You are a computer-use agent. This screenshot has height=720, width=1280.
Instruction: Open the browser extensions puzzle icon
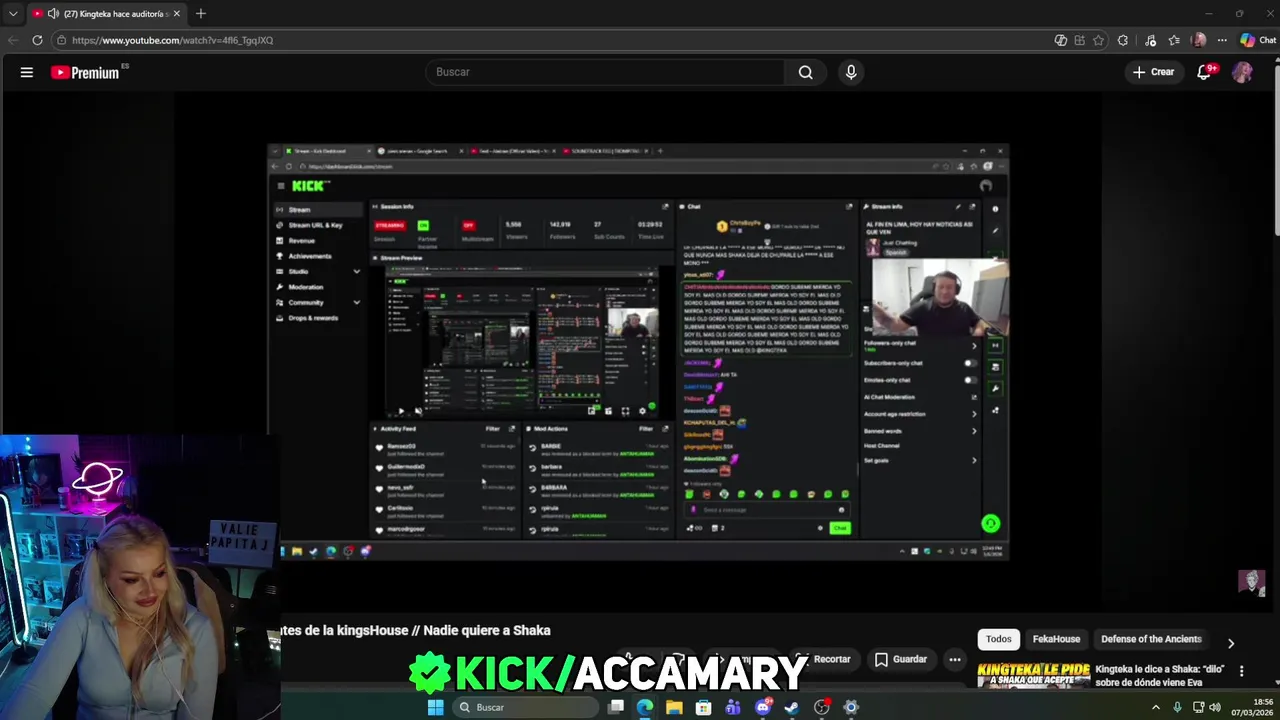(x=1123, y=40)
